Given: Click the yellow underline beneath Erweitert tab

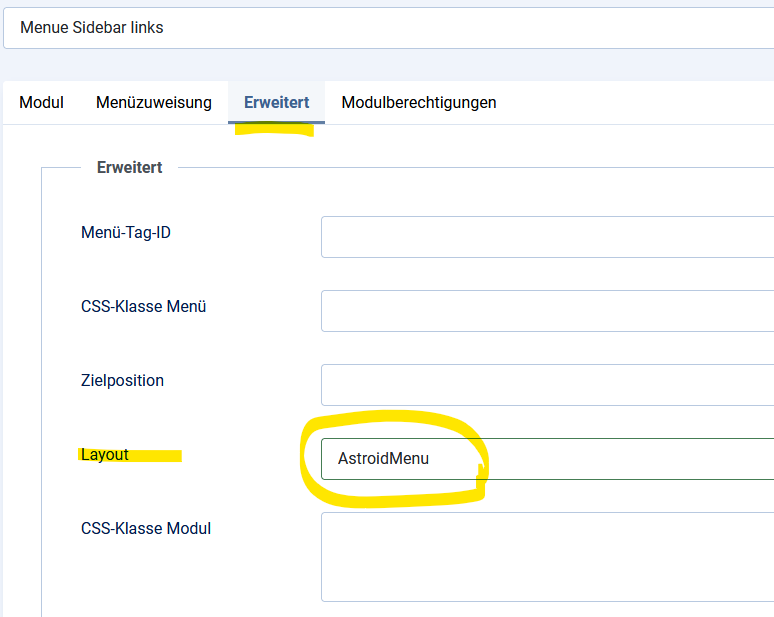Looking at the screenshot, I should [274, 130].
